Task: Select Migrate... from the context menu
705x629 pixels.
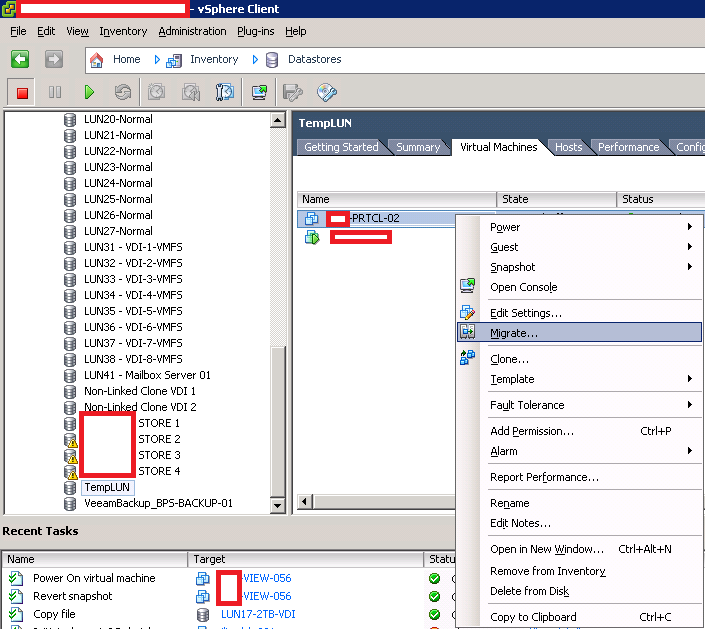Action: coord(579,332)
